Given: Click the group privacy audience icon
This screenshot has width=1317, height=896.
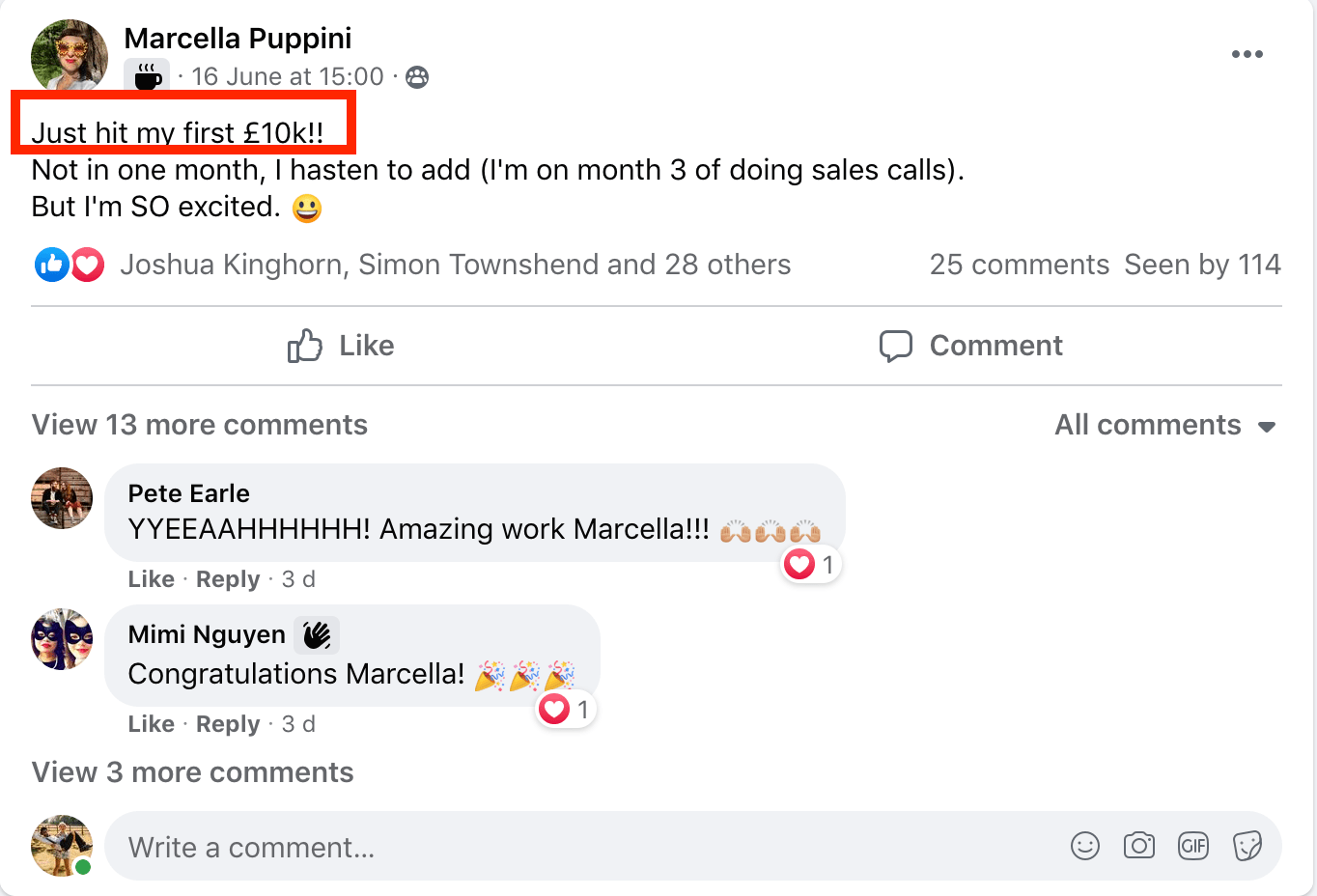Looking at the screenshot, I should click(417, 77).
